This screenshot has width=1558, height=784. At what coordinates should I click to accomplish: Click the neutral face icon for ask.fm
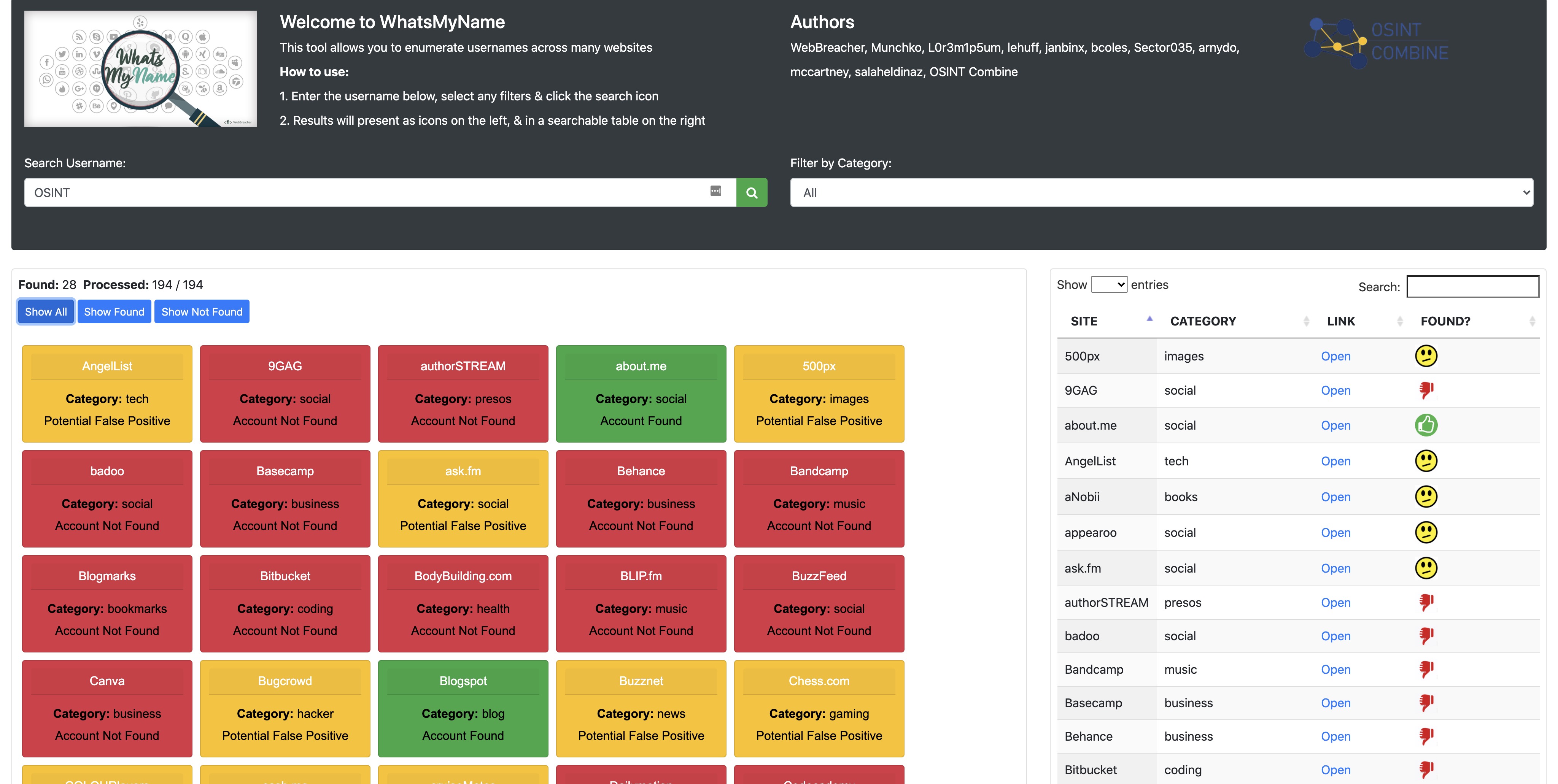point(1426,568)
